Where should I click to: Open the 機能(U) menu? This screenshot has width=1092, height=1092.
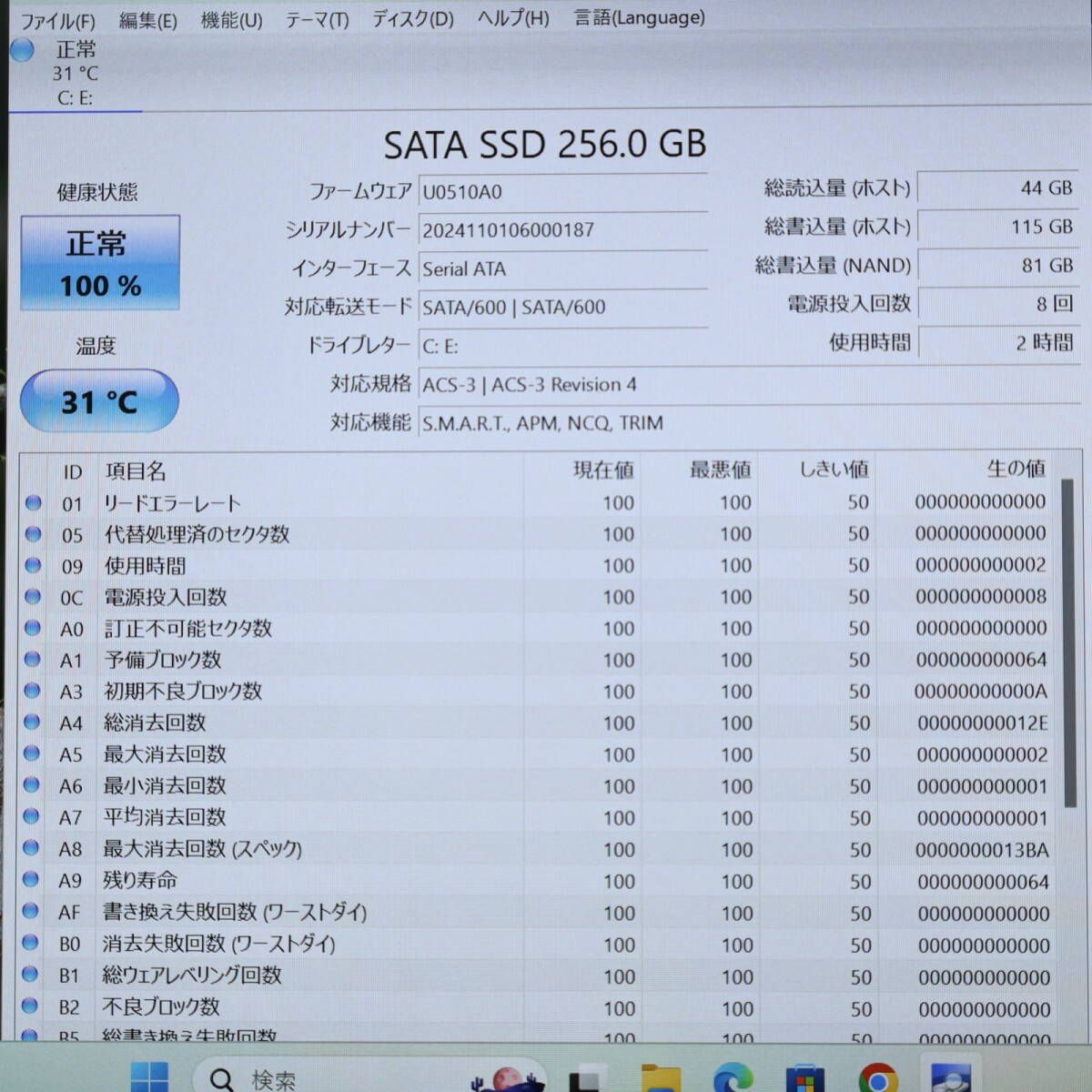pyautogui.click(x=231, y=20)
